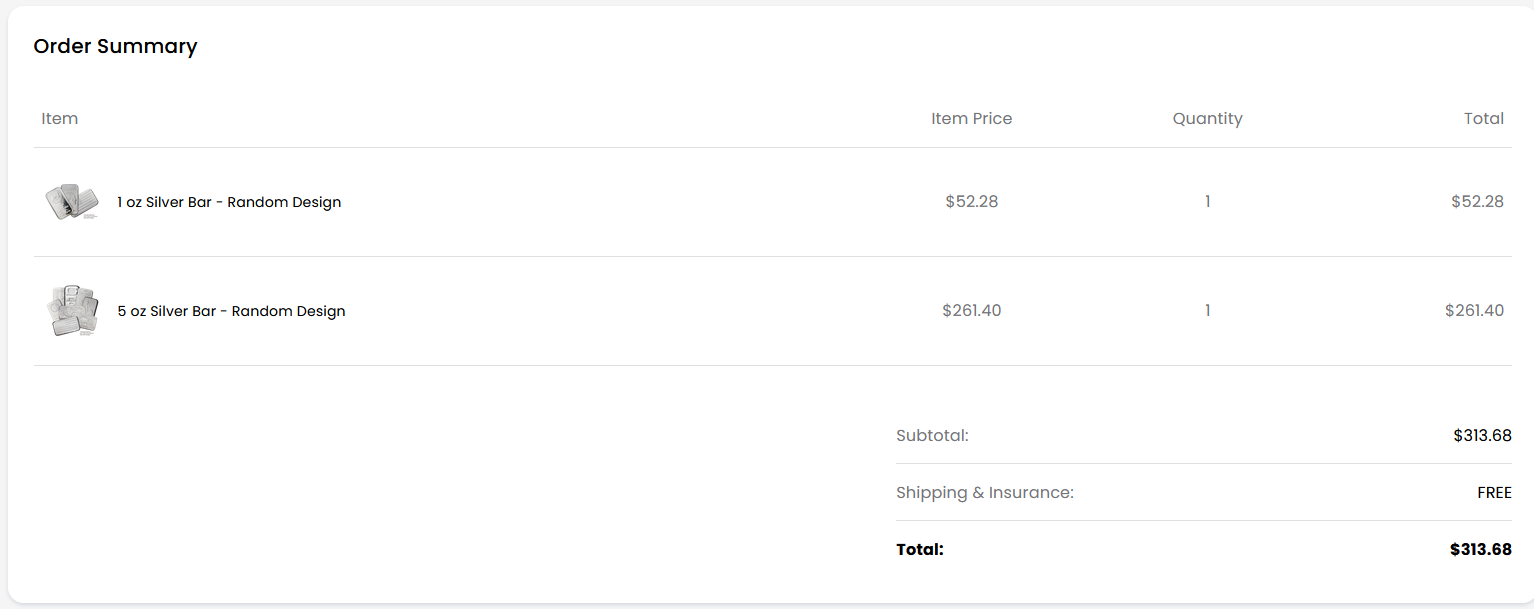This screenshot has width=1534, height=609.
Task: Click the 1 oz Silver Bar thumbnail image
Action: [x=72, y=202]
